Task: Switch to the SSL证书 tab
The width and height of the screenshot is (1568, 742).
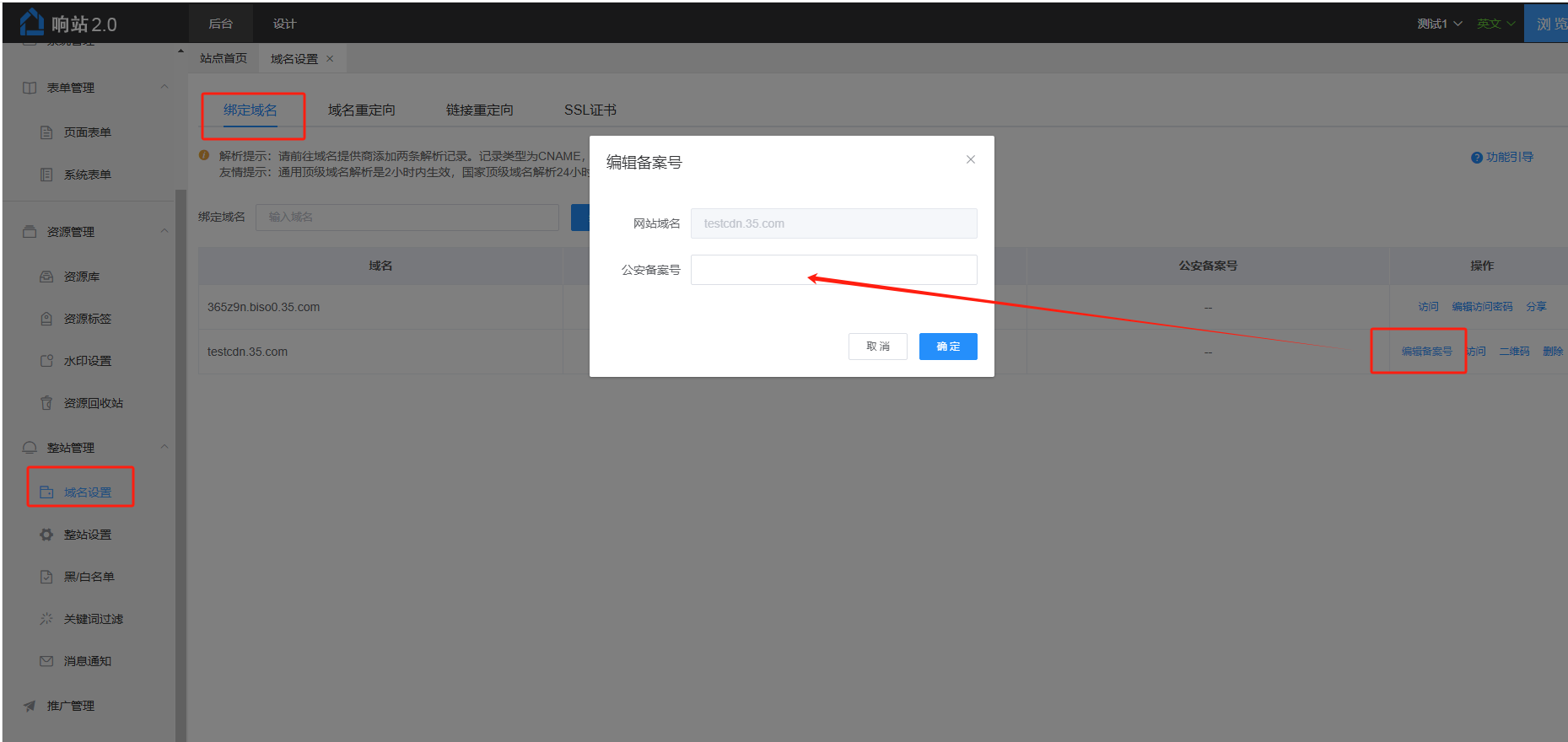Action: point(590,110)
